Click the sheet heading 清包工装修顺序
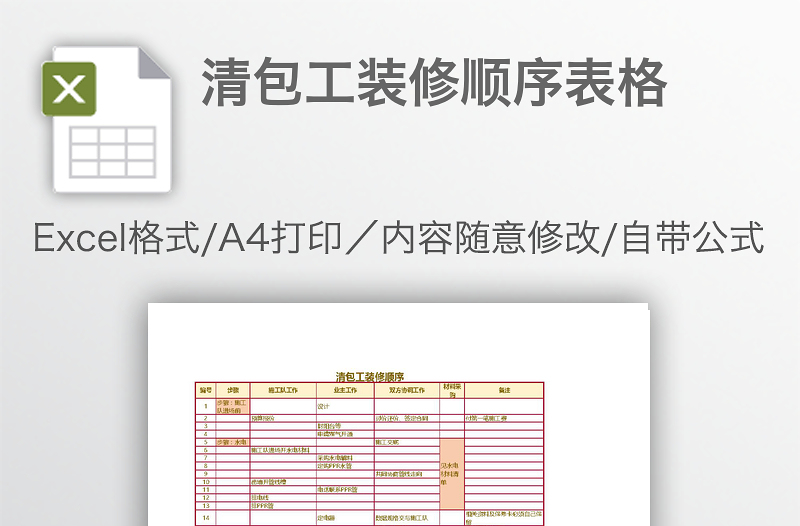The width and height of the screenshot is (800, 526). tap(370, 377)
